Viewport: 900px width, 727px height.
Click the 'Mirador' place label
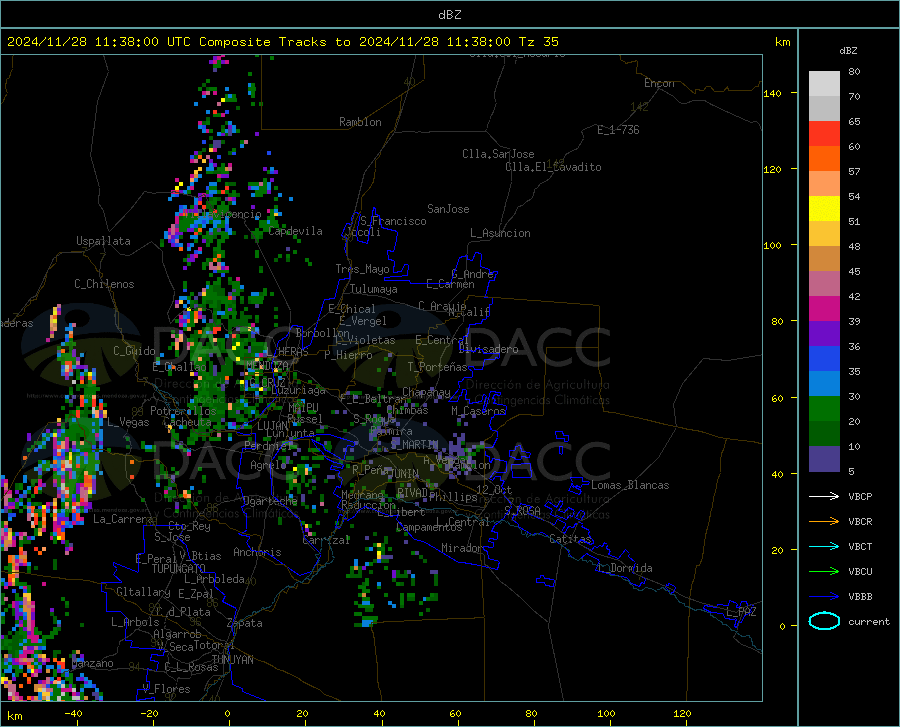pos(462,548)
